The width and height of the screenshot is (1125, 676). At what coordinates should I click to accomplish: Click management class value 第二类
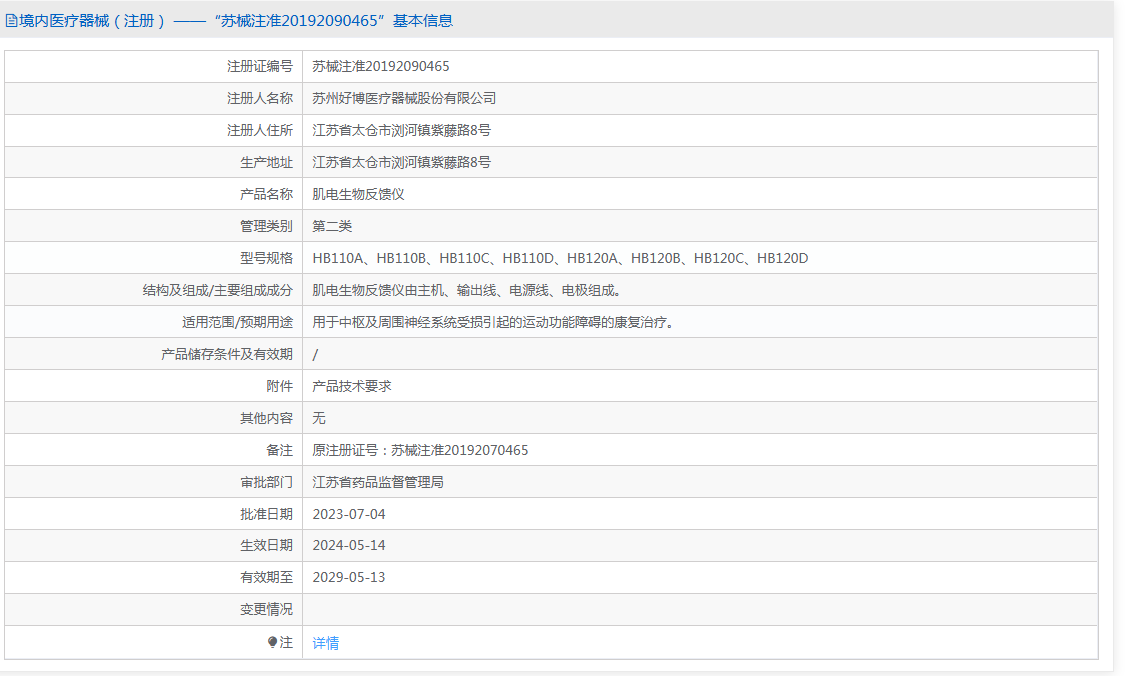(x=332, y=226)
